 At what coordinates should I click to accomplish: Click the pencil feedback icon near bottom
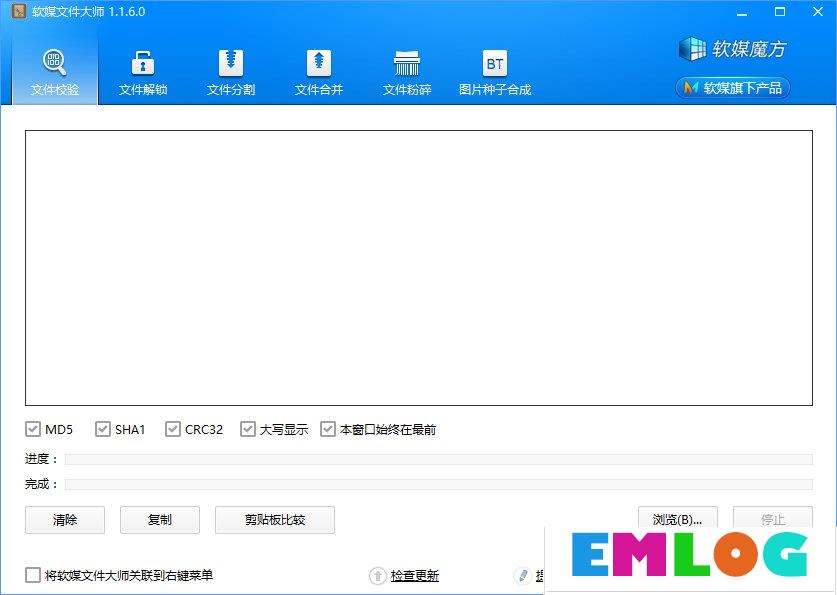point(522,575)
